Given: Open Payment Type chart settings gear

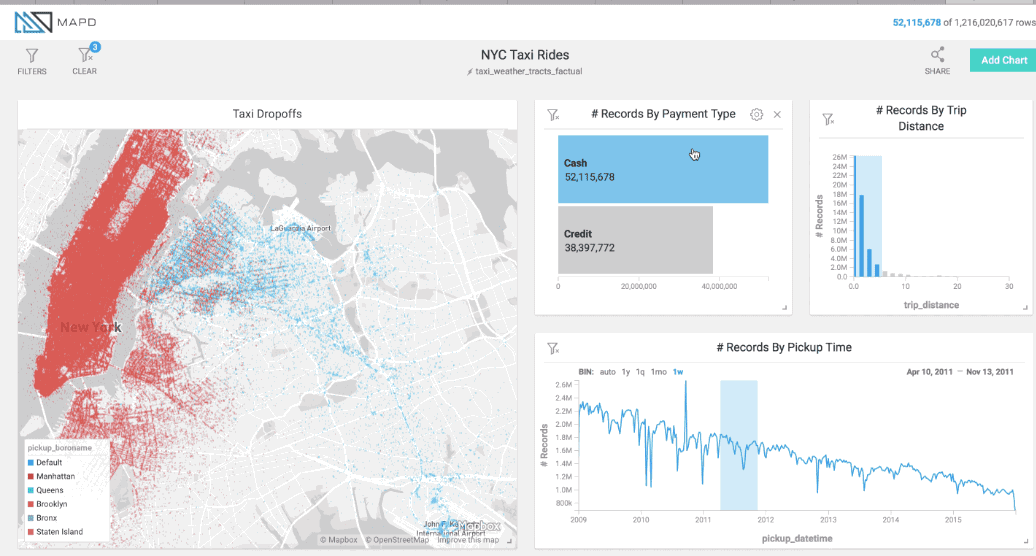Looking at the screenshot, I should tap(757, 114).
